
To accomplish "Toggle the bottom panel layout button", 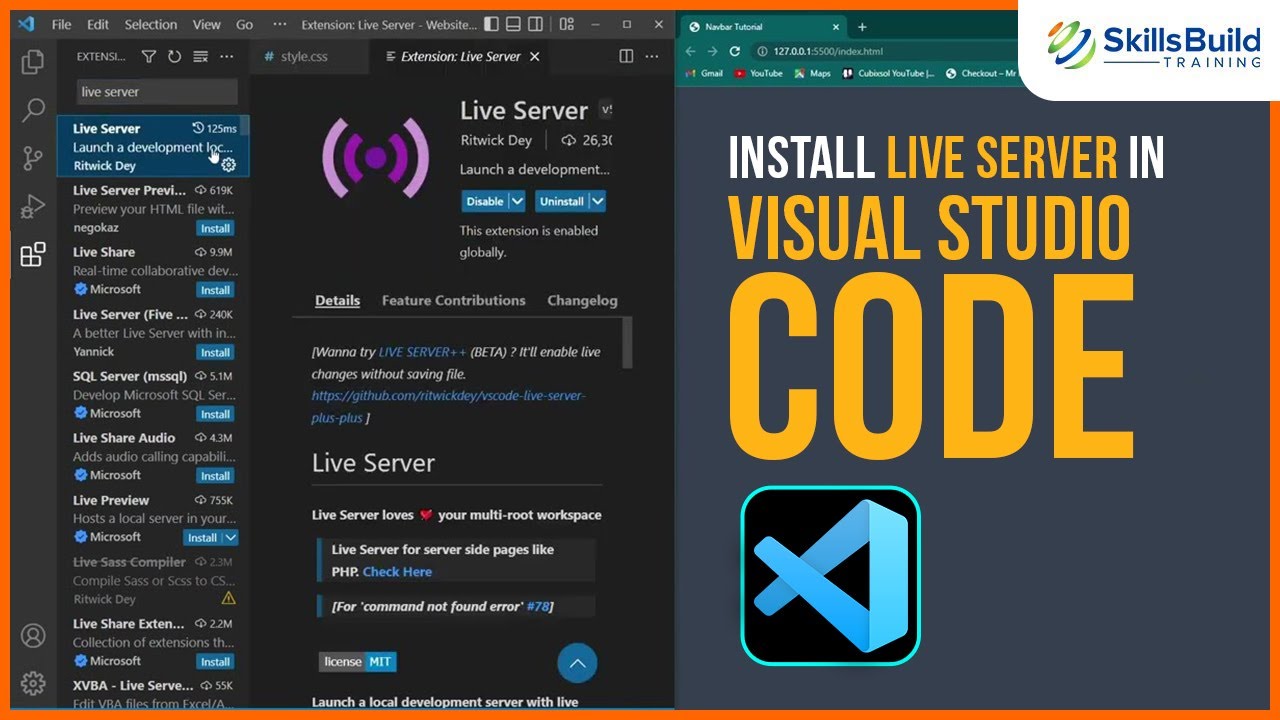I will [513, 24].
